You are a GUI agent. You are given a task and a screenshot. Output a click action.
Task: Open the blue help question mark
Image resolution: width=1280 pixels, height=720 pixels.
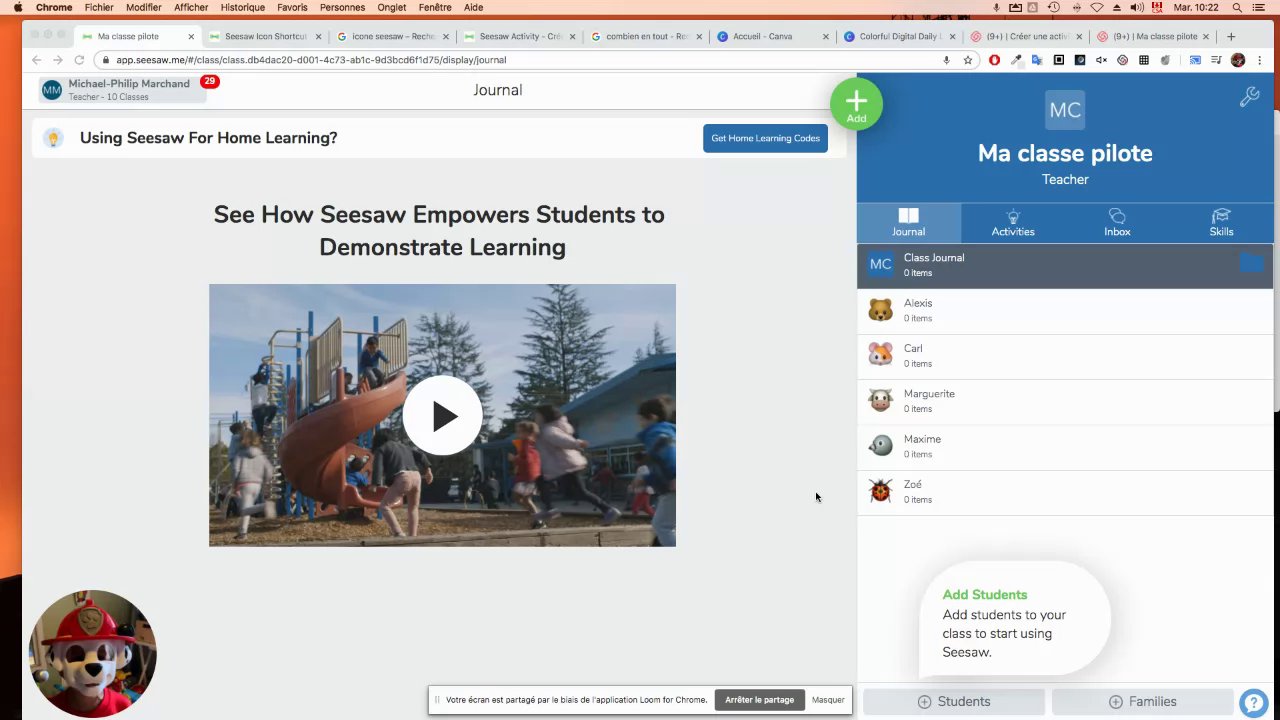coord(1253,704)
